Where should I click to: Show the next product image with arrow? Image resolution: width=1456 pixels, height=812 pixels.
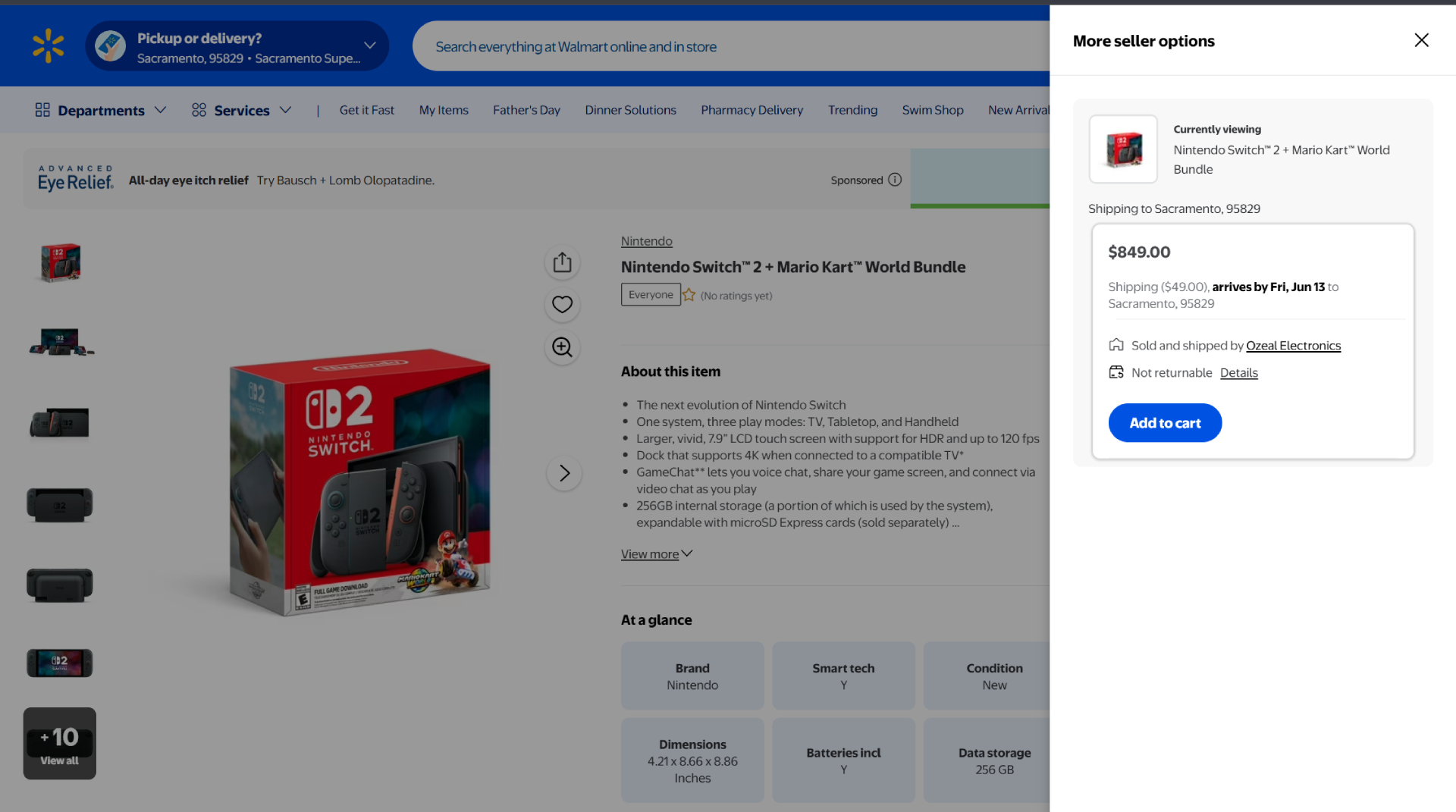point(564,473)
